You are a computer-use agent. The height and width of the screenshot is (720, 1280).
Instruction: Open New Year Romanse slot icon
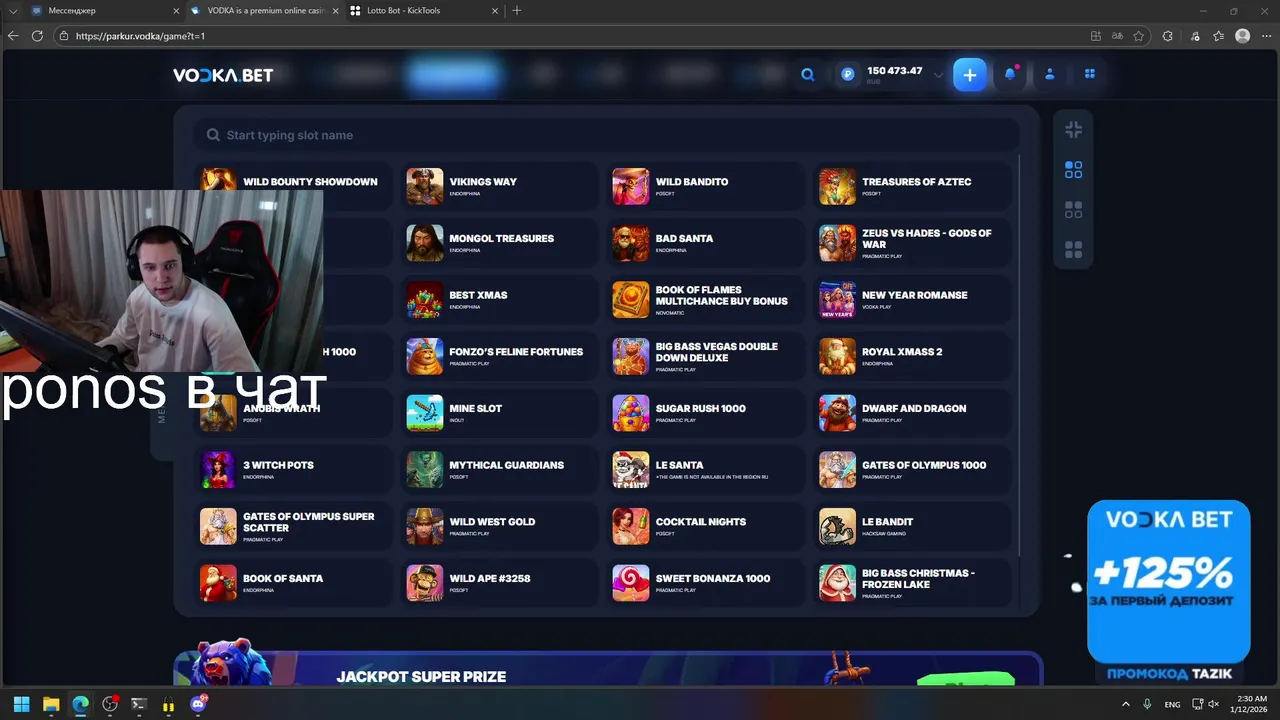pos(837,300)
